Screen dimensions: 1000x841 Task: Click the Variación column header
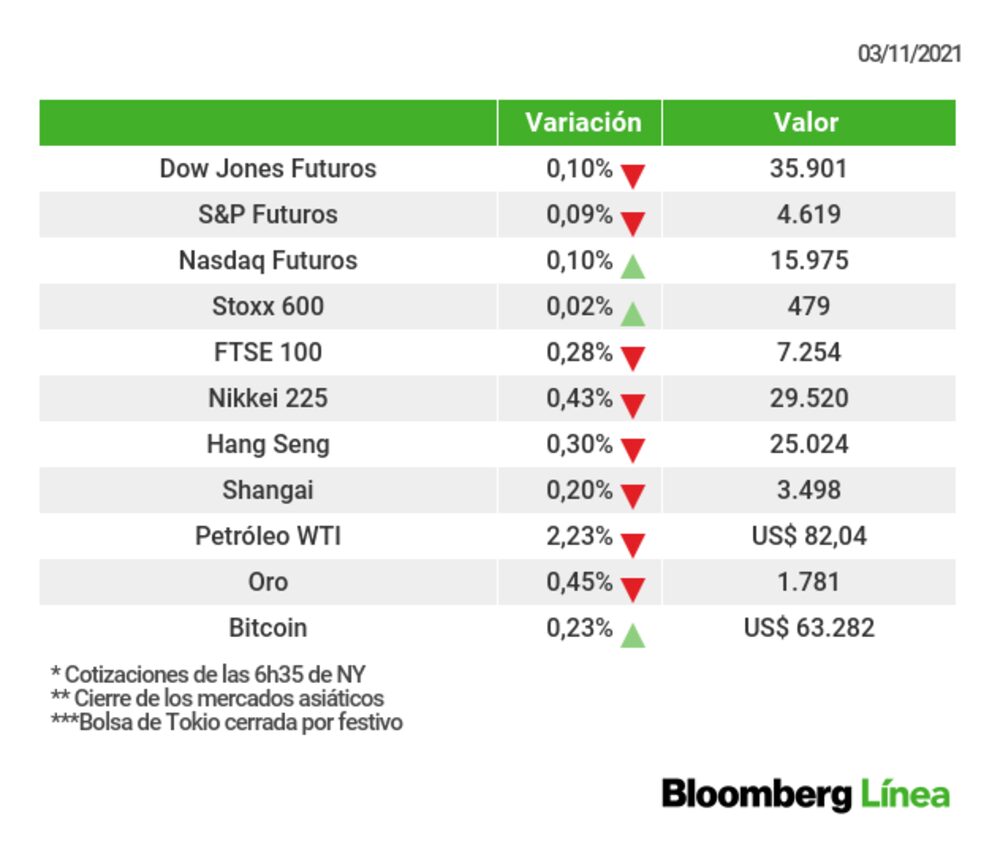tap(583, 122)
